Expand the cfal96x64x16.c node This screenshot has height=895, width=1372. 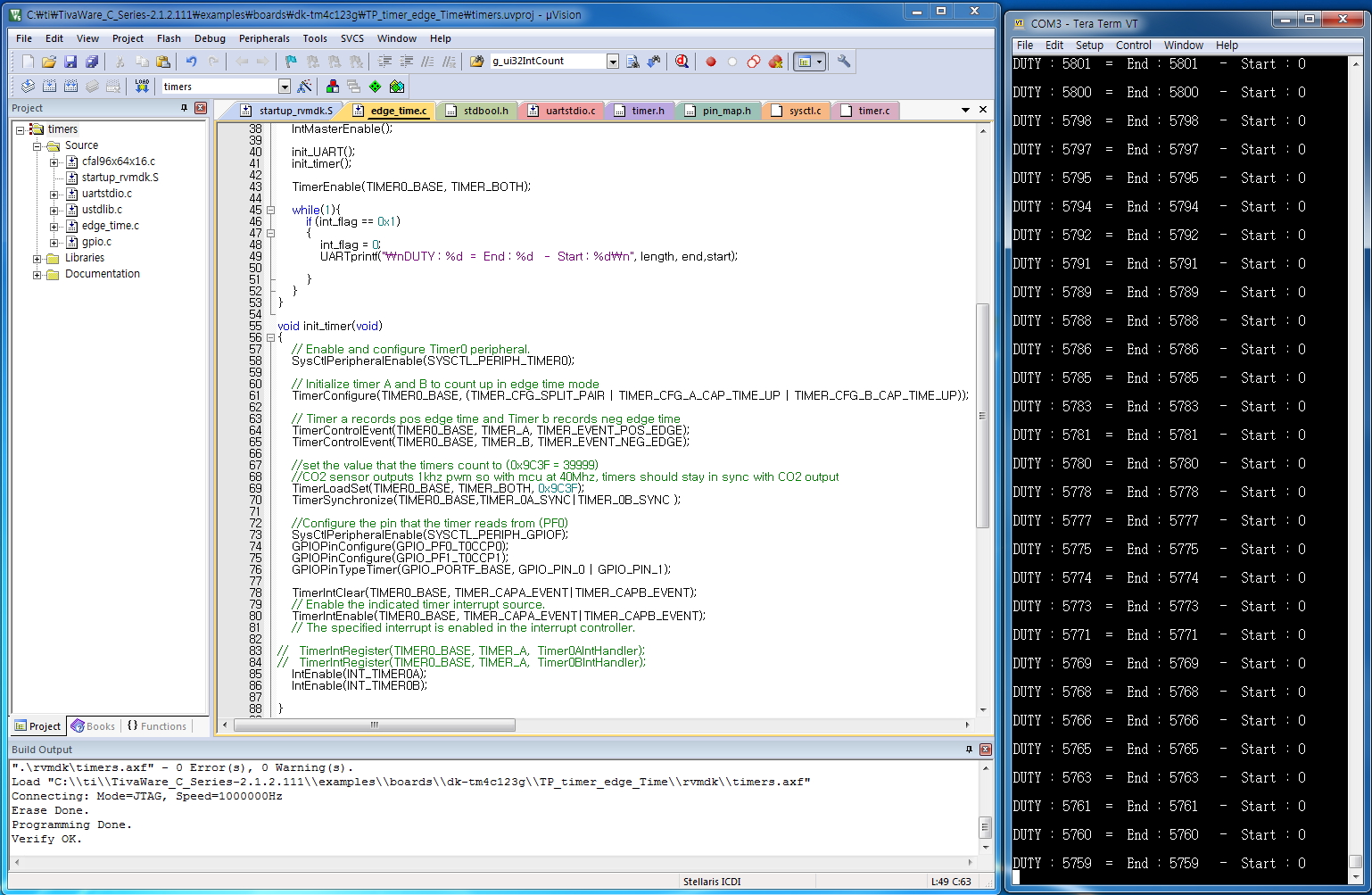tap(54, 162)
